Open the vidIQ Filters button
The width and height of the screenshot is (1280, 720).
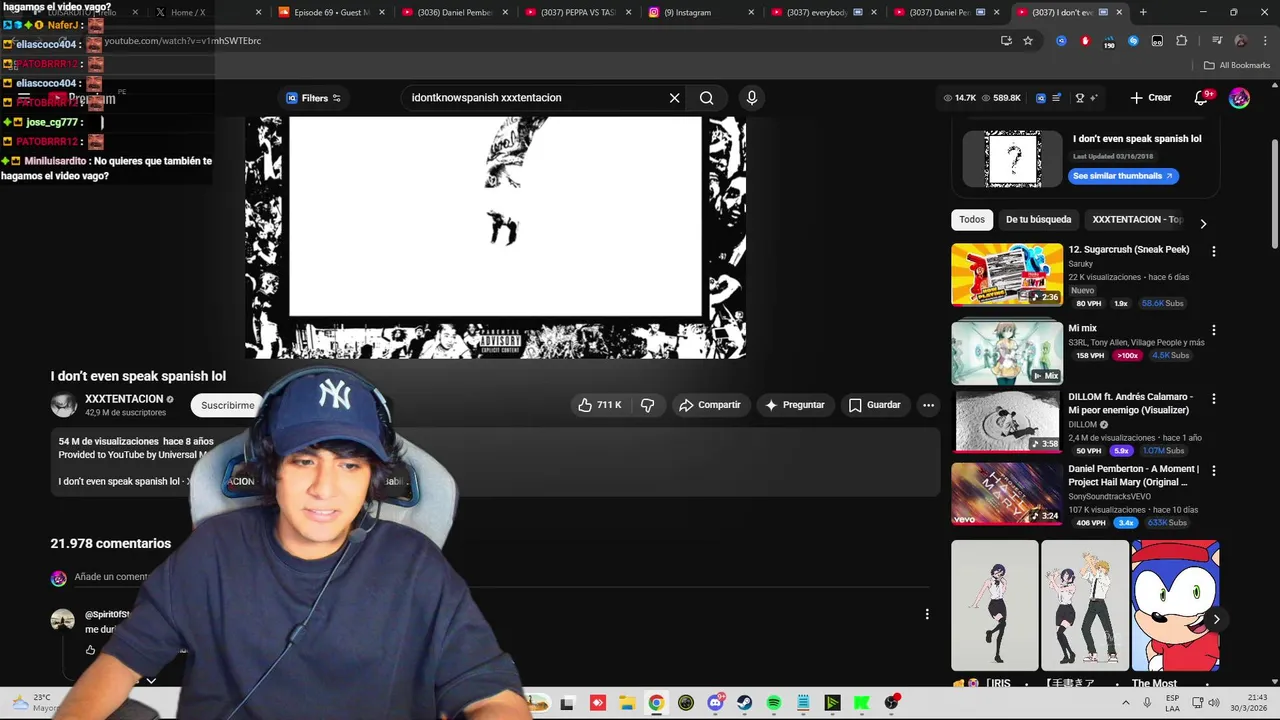point(314,98)
